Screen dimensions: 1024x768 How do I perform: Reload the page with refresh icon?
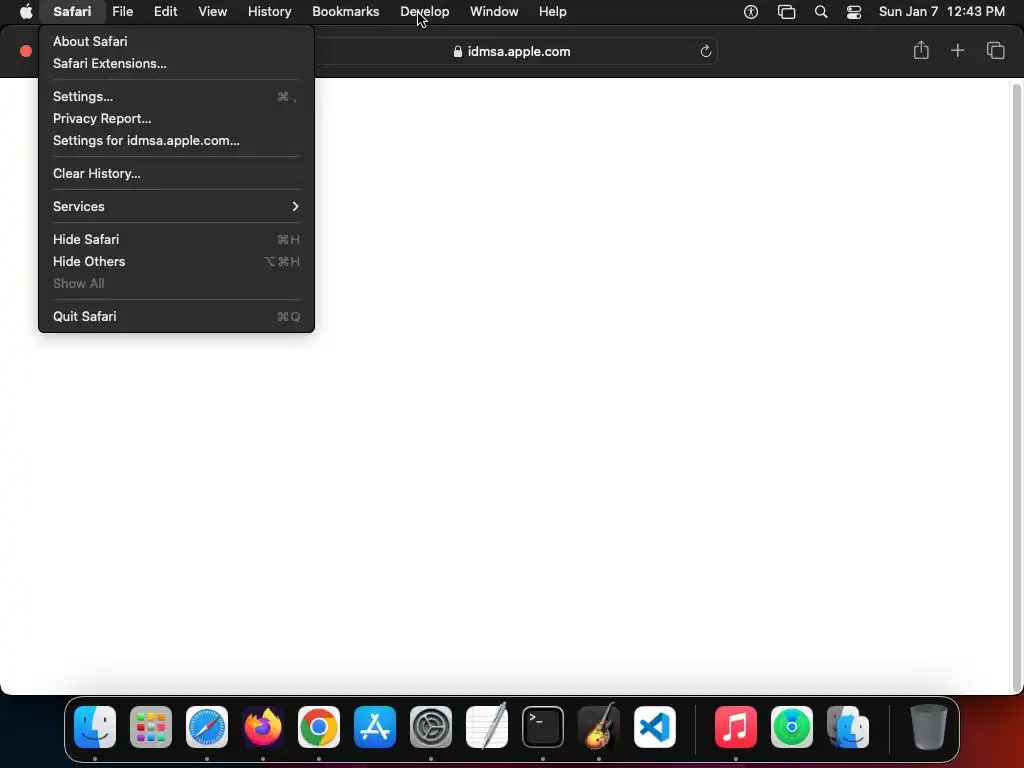coord(705,52)
